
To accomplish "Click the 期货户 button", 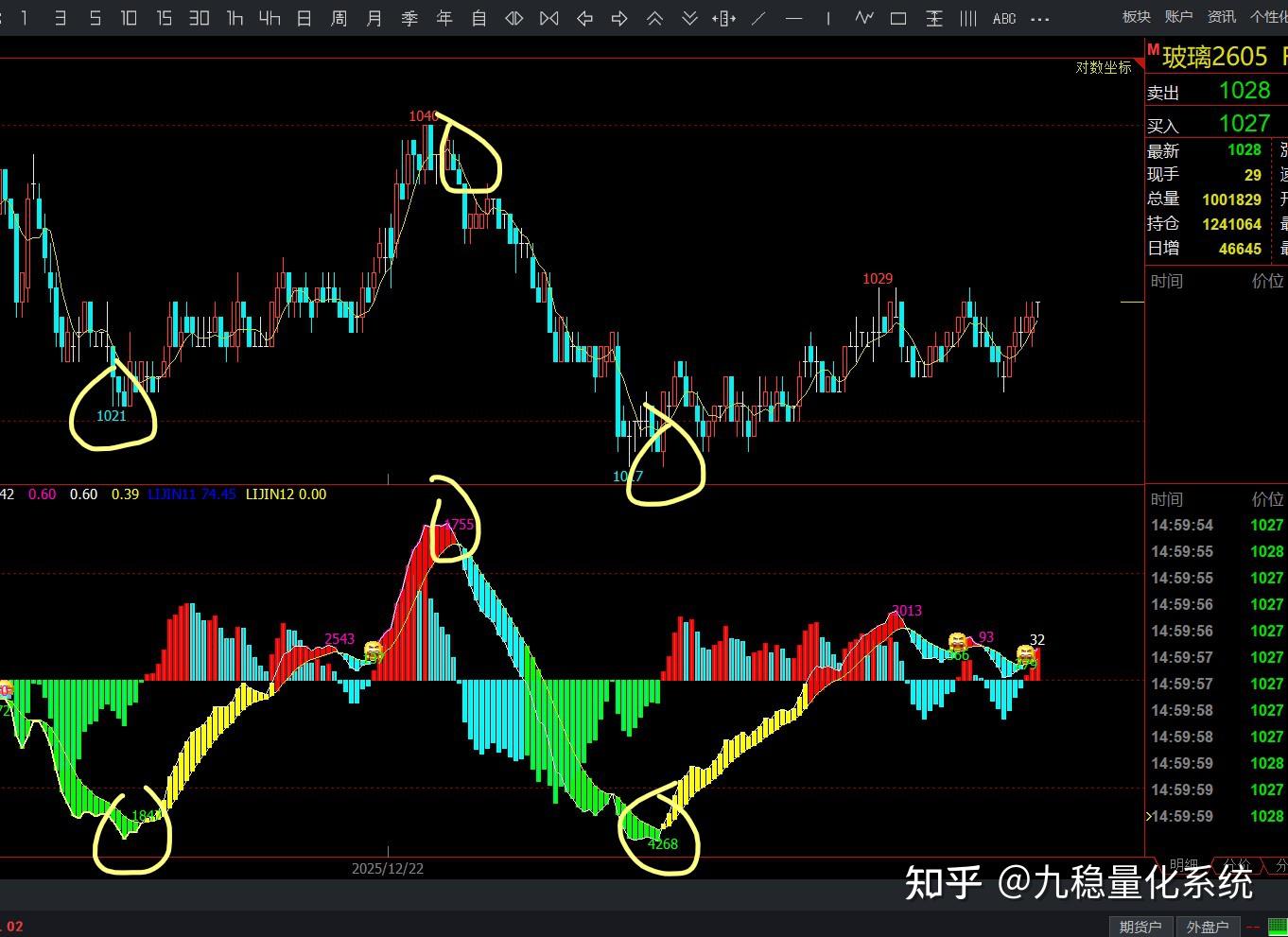I will [x=1140, y=926].
